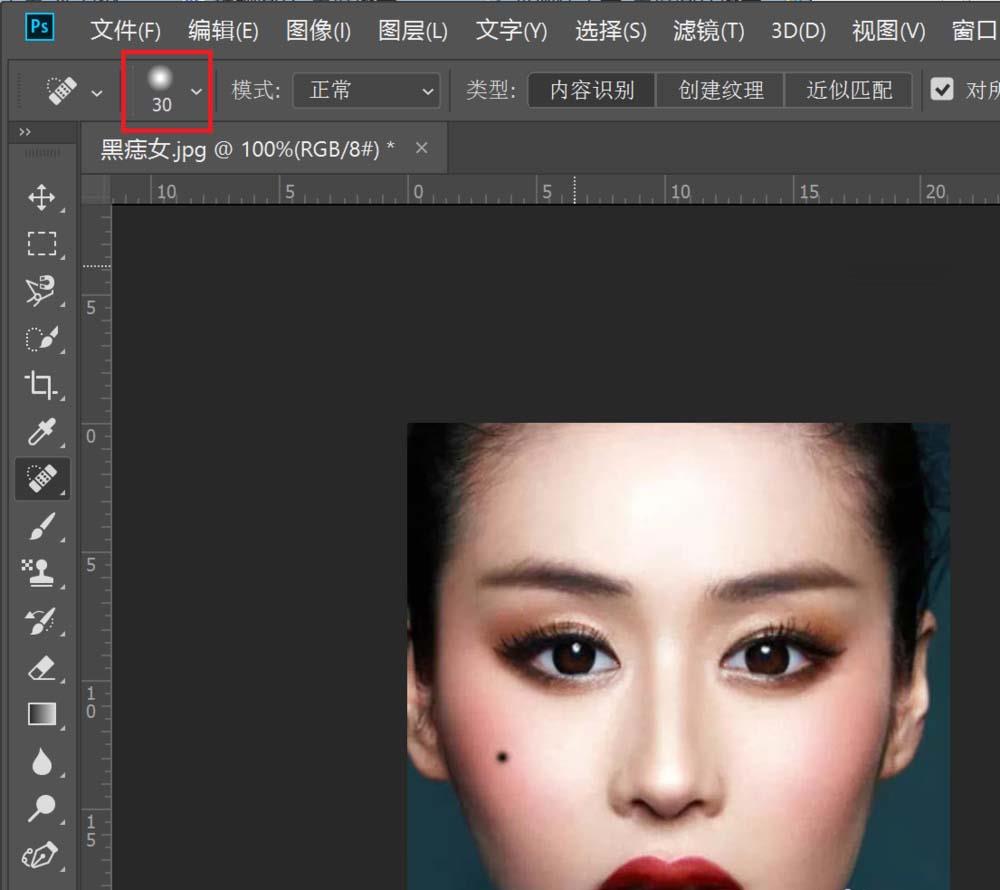Select the Eyedropper tool
The image size is (1000, 890).
[42, 432]
